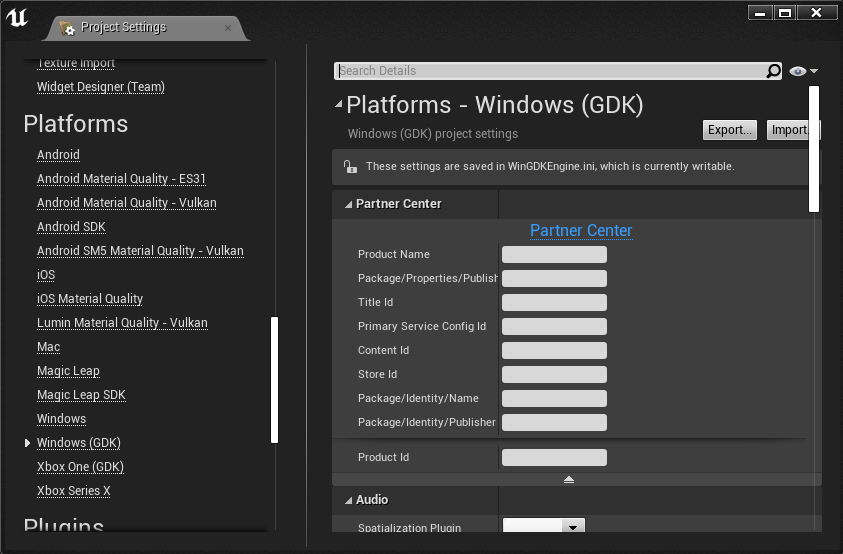Click the Package/Identity/Name input field
843x554 pixels.
coord(554,399)
